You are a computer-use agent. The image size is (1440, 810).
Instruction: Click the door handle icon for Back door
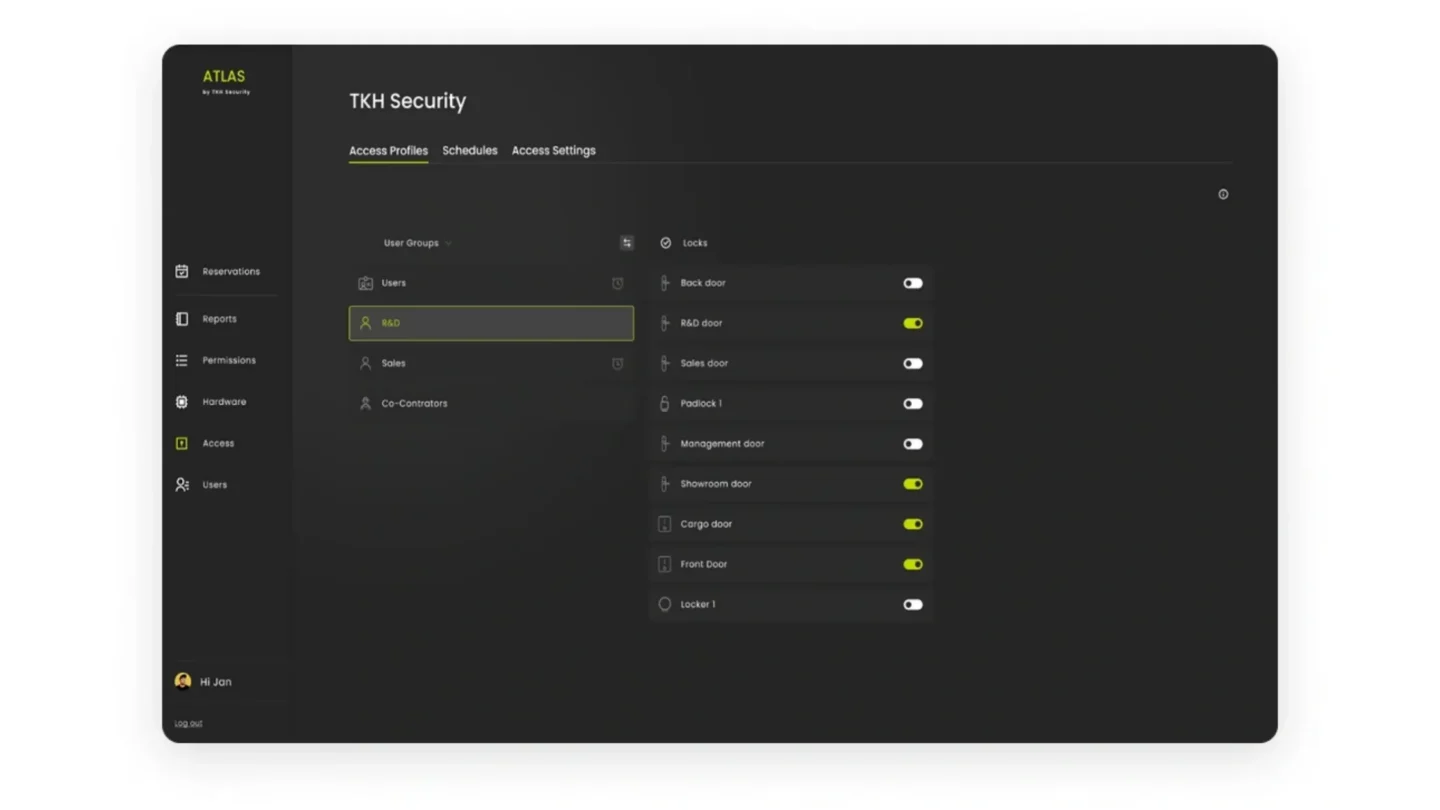coord(665,283)
